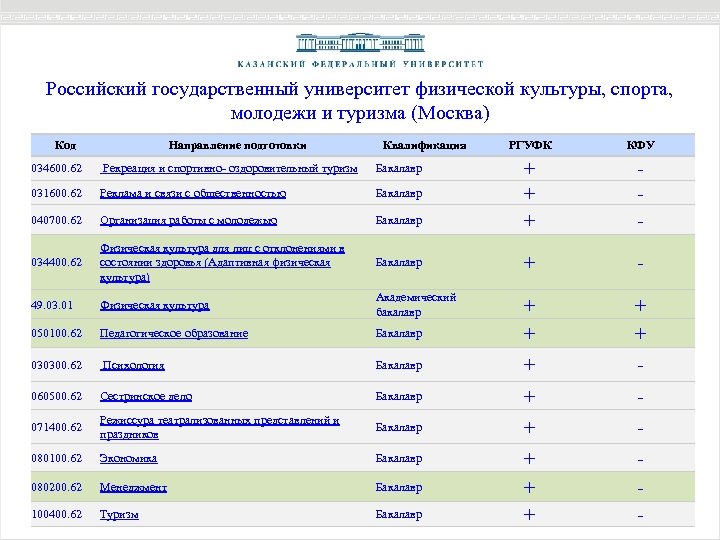The width and height of the screenshot is (720, 540).
Task: Open link Организация работы с молодежью
Action: point(188,221)
